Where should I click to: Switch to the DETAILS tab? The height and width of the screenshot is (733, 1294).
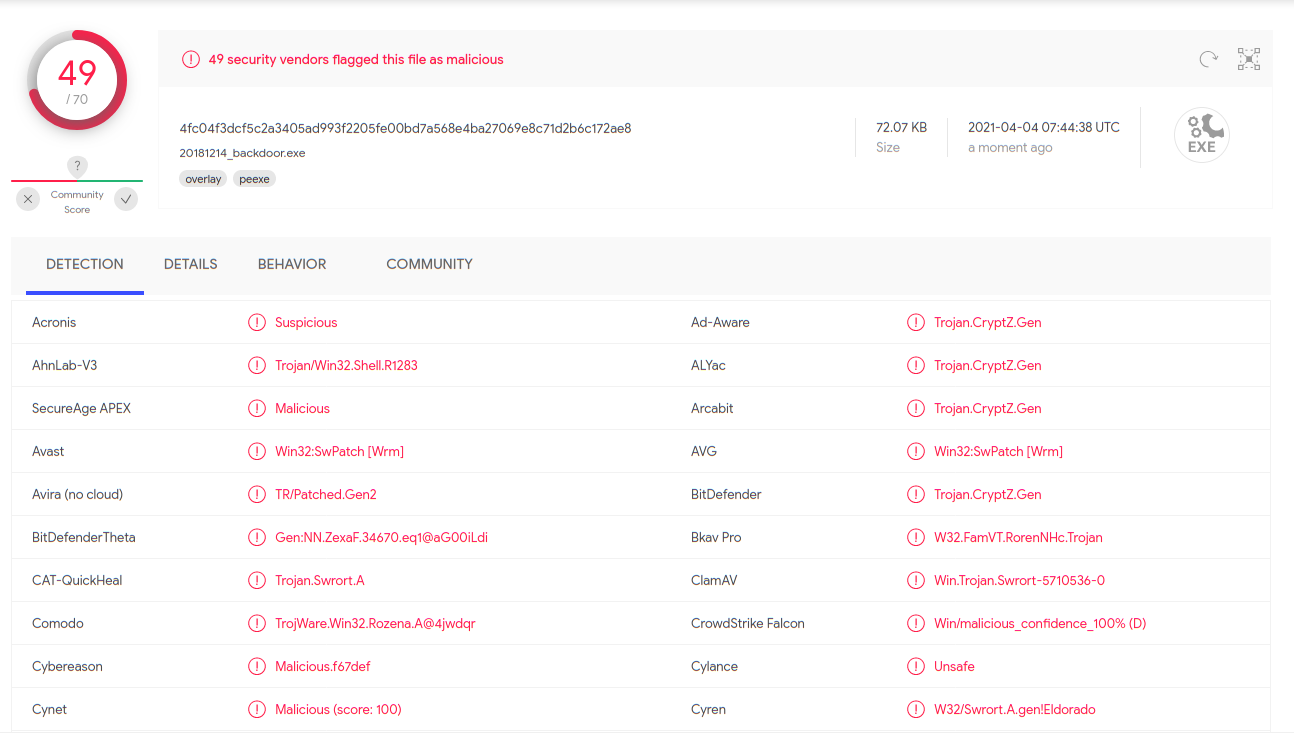coord(191,264)
